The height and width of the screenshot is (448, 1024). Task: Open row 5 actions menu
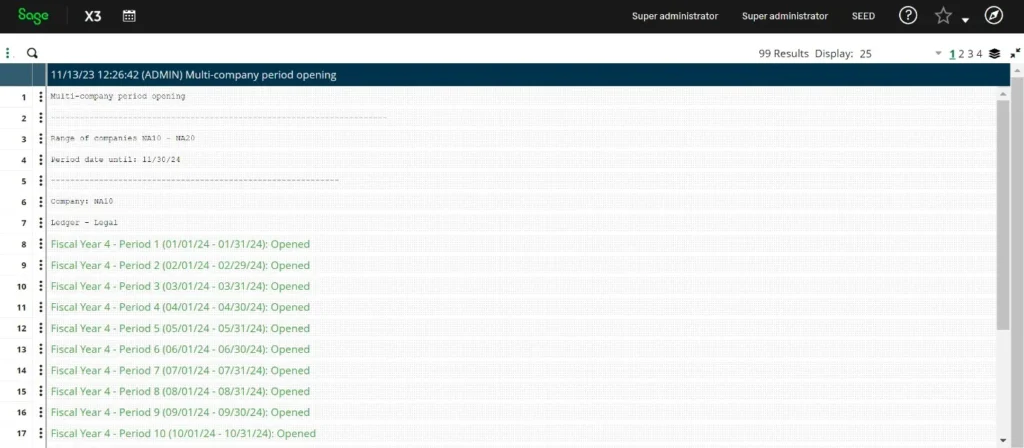pyautogui.click(x=40, y=180)
